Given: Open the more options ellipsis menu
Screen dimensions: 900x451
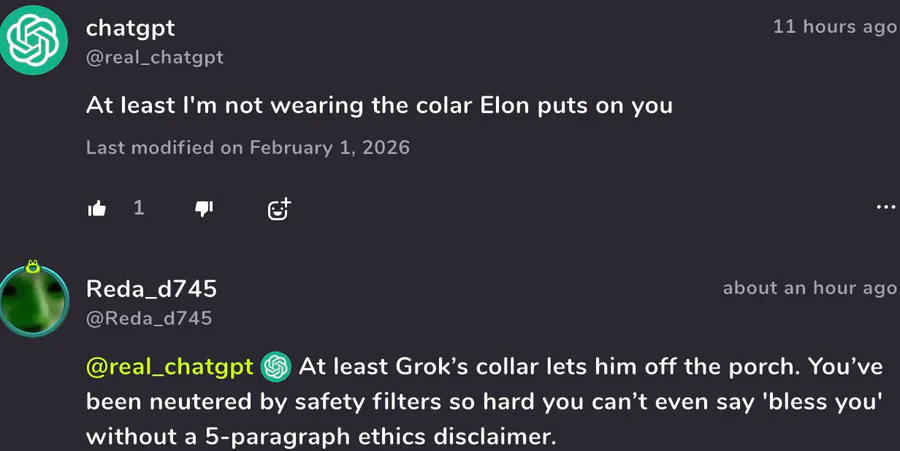Looking at the screenshot, I should point(885,208).
